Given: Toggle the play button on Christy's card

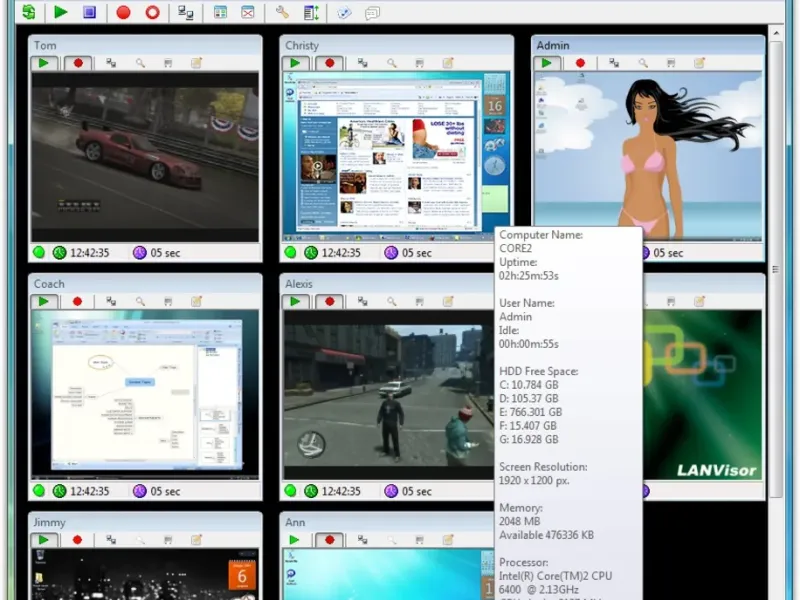Looking at the screenshot, I should click(x=295, y=63).
